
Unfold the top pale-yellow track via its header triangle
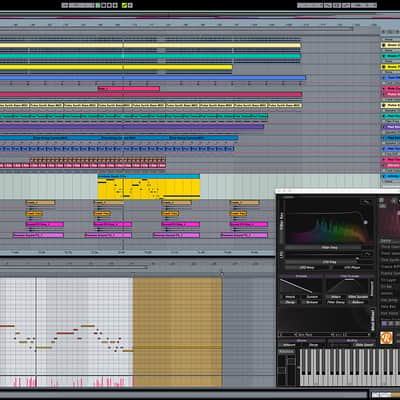click(384, 45)
